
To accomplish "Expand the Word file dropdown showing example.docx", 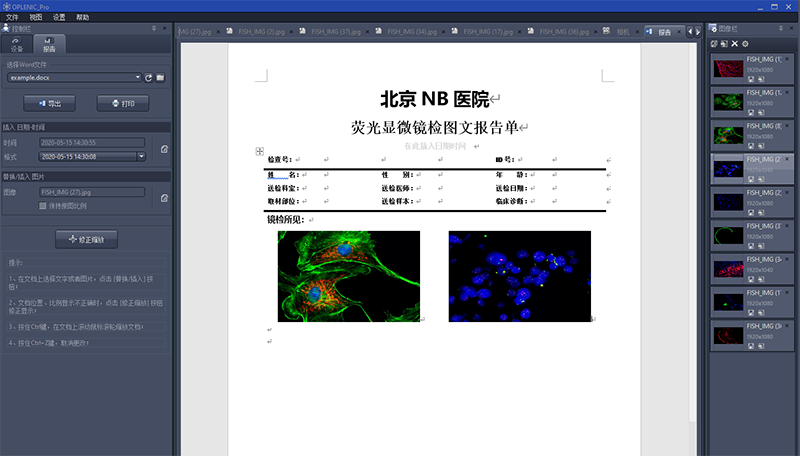I will 137,77.
